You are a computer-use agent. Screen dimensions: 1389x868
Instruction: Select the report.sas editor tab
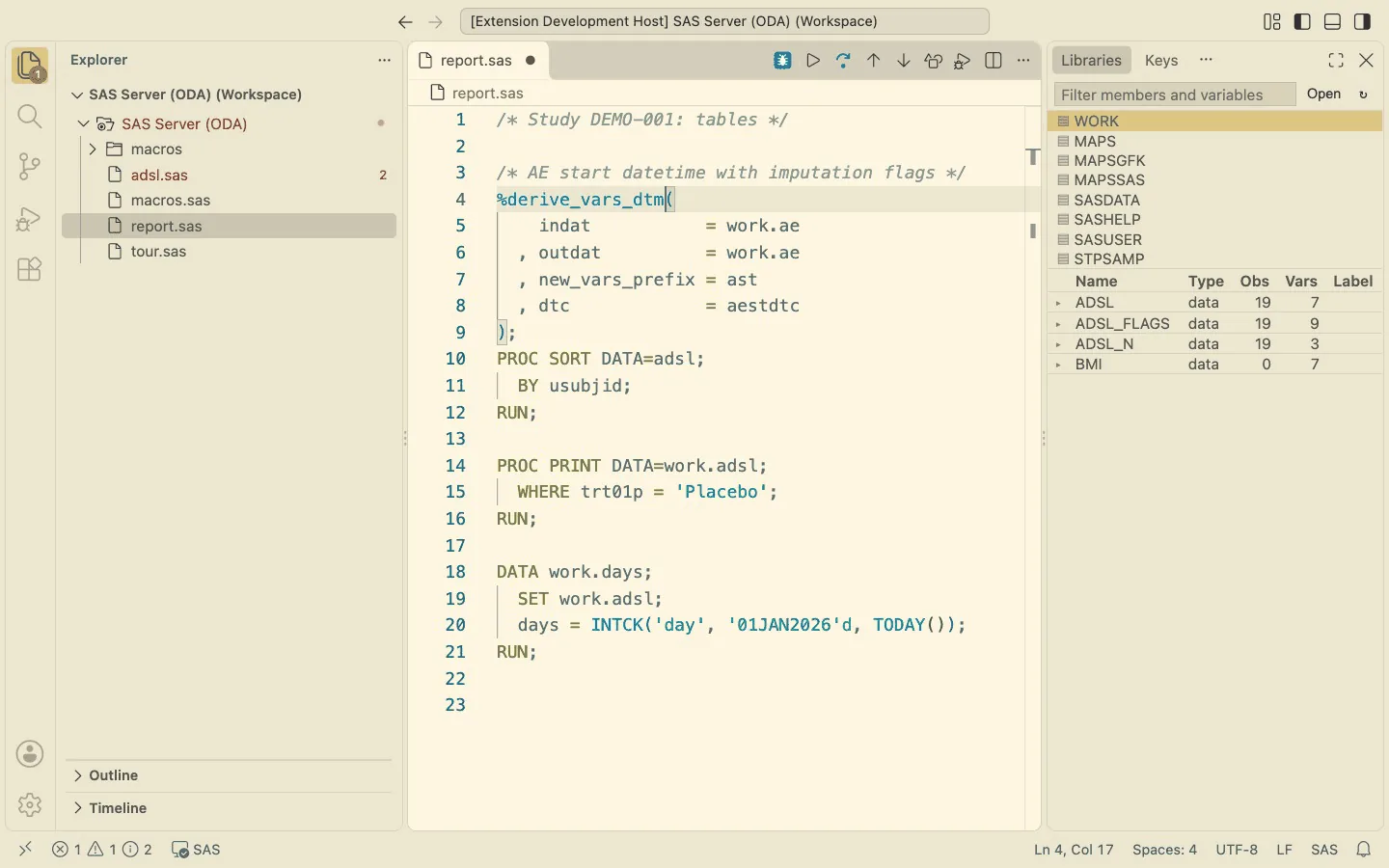(x=477, y=60)
